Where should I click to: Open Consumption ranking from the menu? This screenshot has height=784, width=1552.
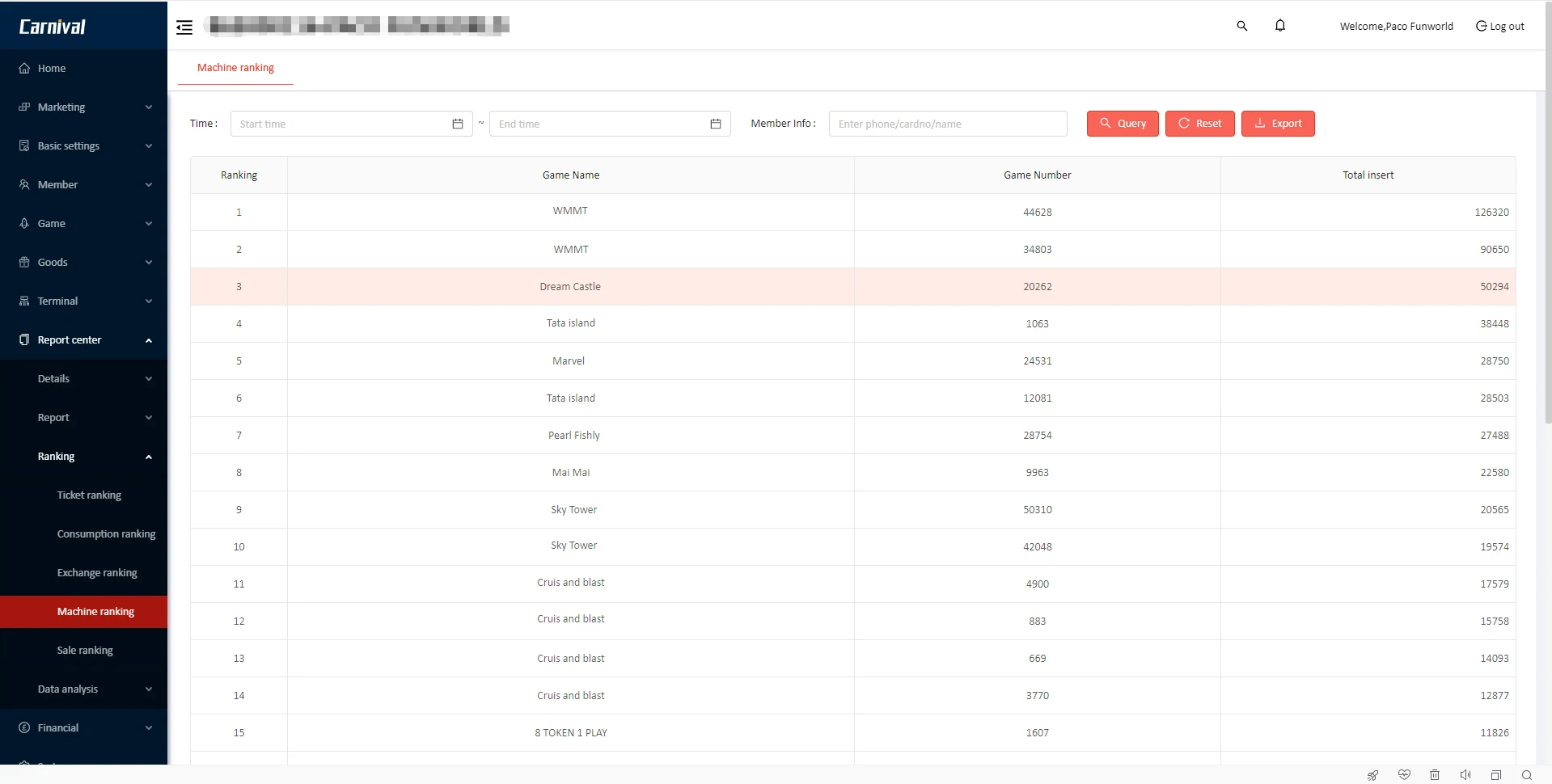pyautogui.click(x=106, y=533)
